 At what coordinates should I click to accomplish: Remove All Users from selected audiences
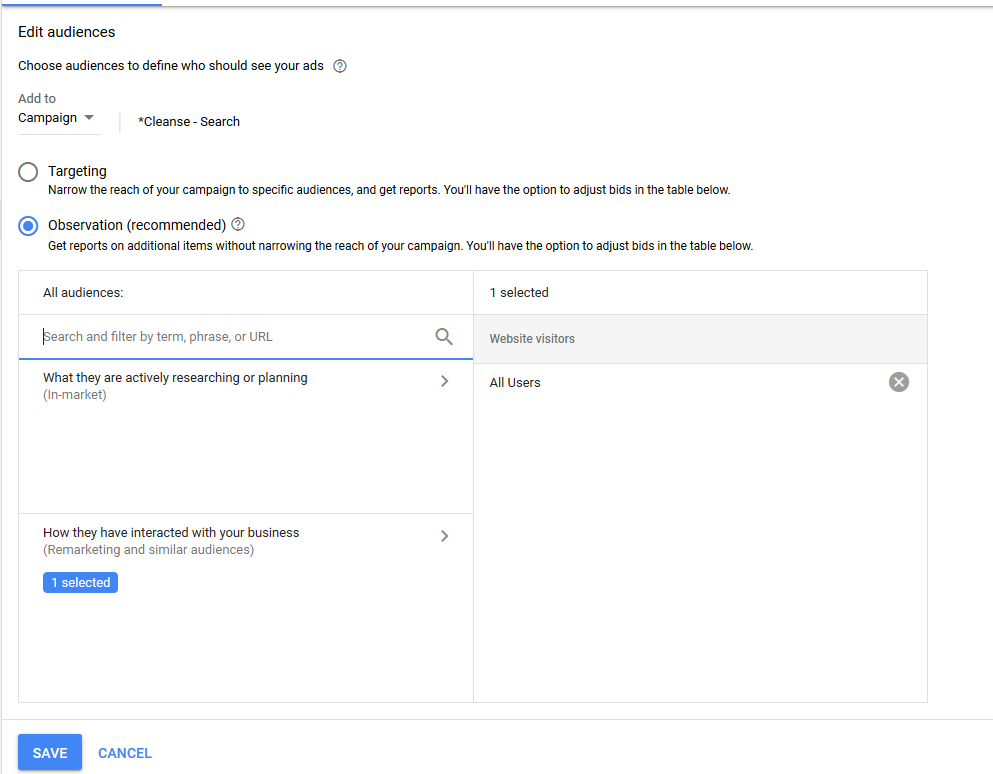899,382
